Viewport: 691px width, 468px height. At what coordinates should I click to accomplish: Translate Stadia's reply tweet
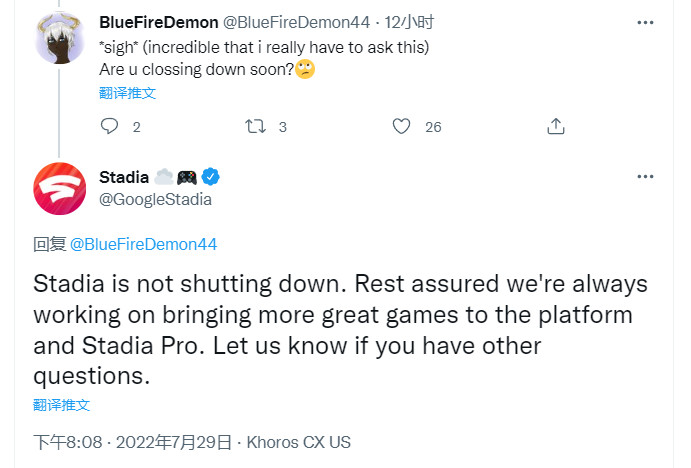(62, 405)
